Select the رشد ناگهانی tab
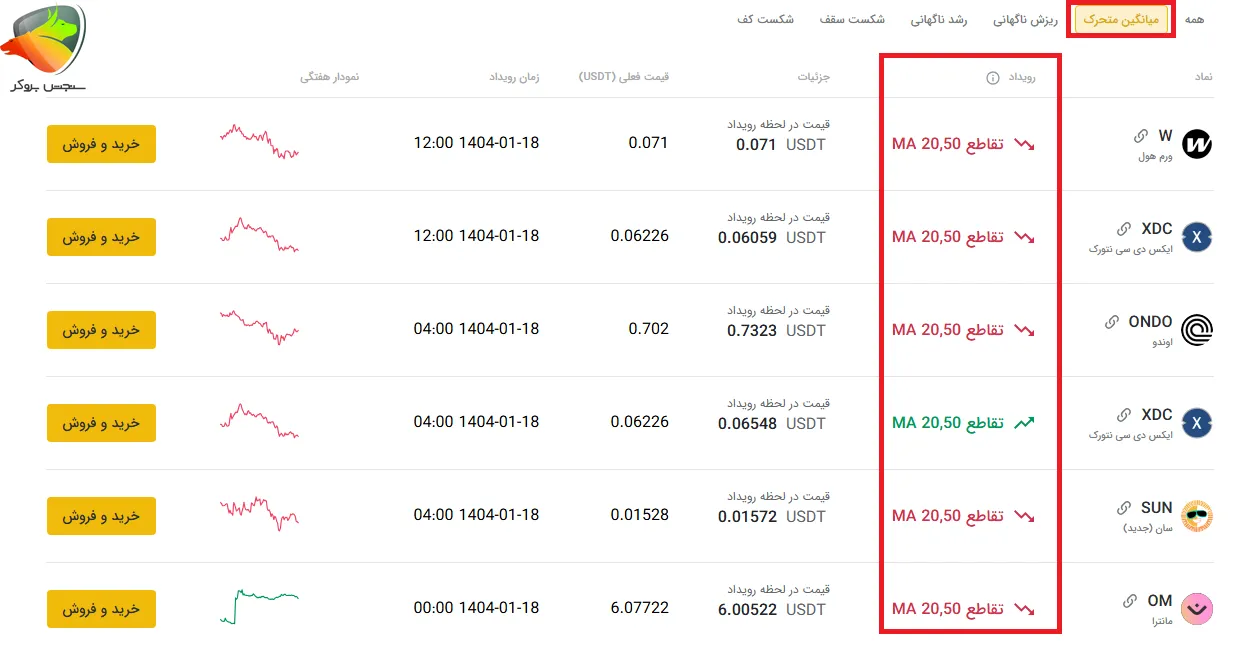The image size is (1246, 645). click(x=939, y=19)
